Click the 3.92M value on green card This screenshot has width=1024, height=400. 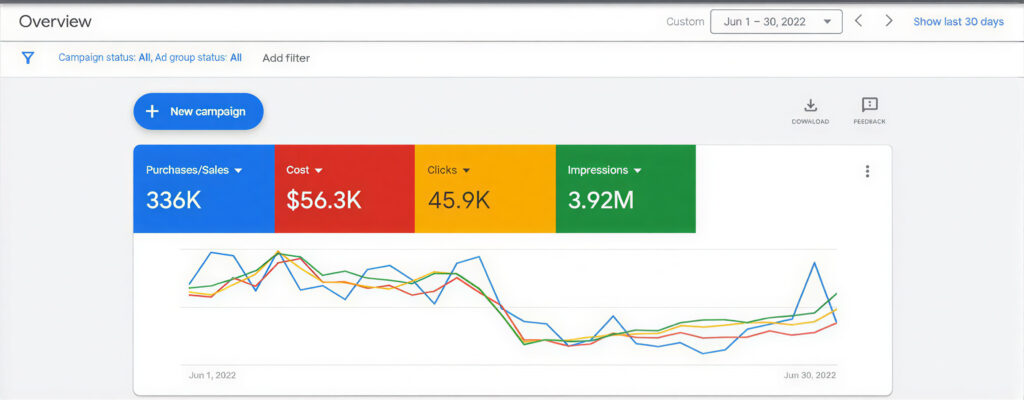coord(600,200)
